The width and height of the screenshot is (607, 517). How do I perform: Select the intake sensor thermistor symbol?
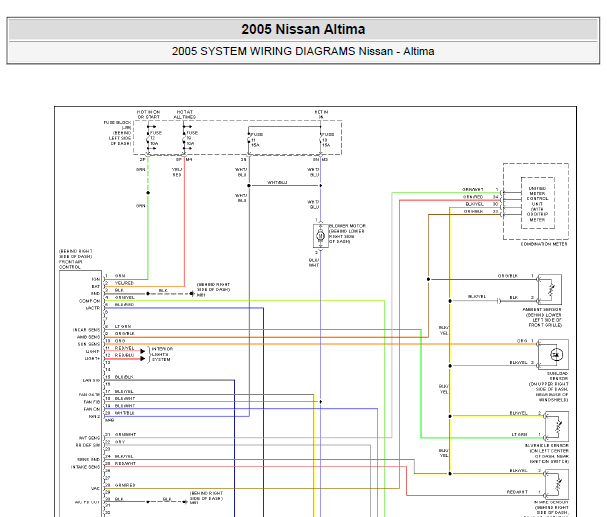[557, 484]
